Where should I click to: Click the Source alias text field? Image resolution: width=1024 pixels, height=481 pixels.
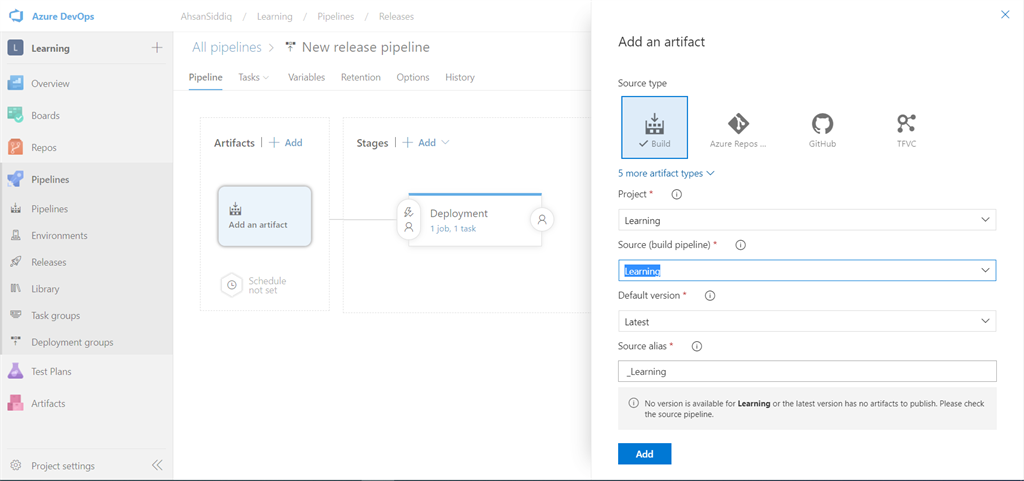coord(807,371)
